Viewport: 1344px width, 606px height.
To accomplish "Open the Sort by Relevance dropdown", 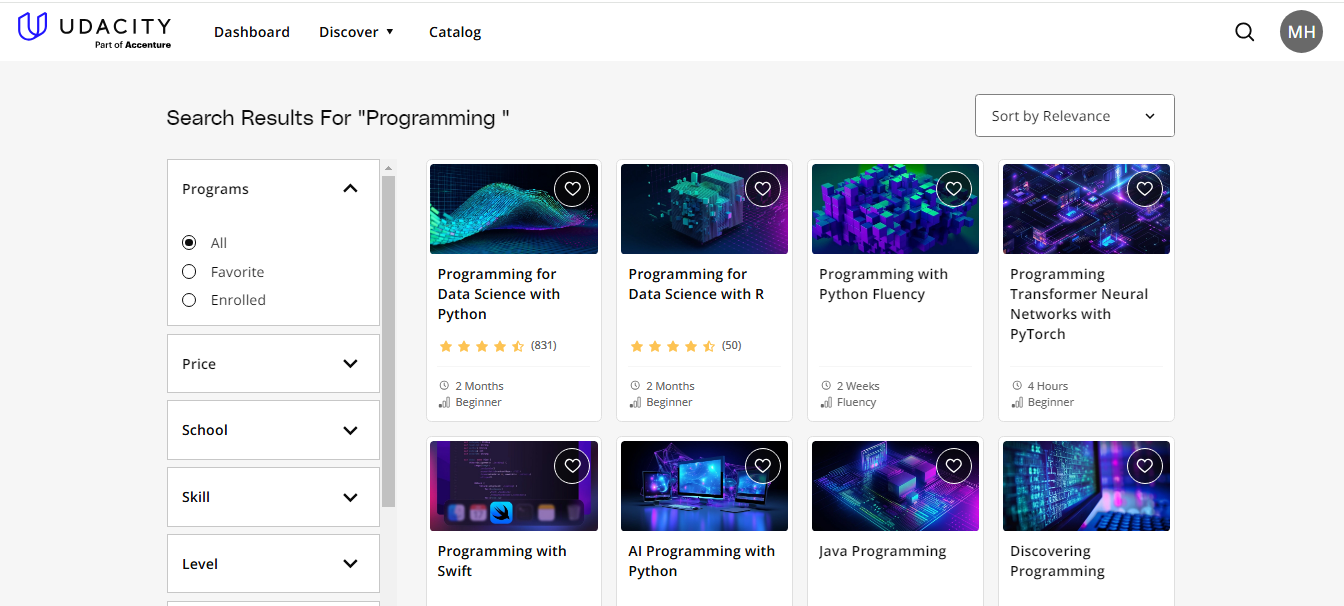I will 1074,115.
